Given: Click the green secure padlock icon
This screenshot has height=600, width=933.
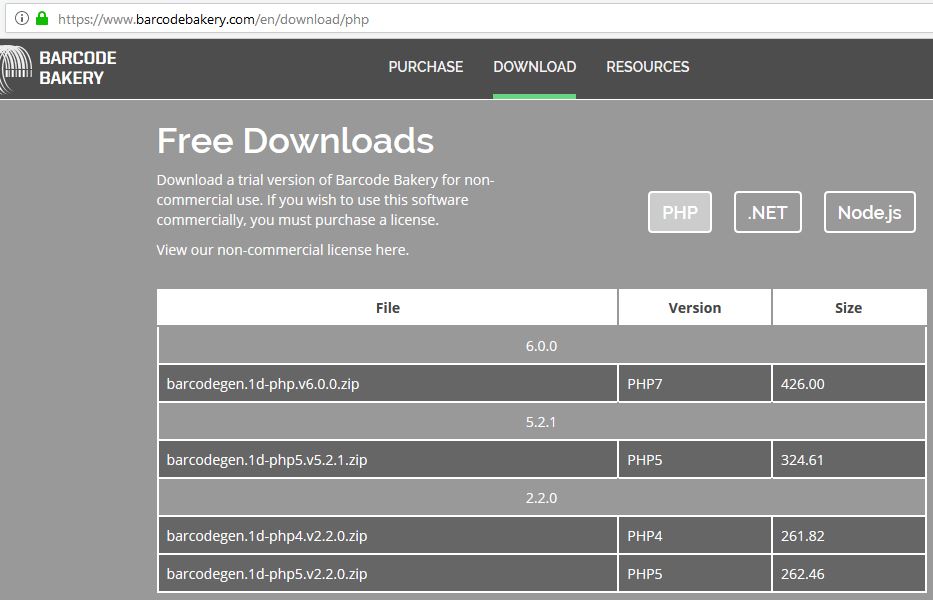Looking at the screenshot, I should point(42,18).
